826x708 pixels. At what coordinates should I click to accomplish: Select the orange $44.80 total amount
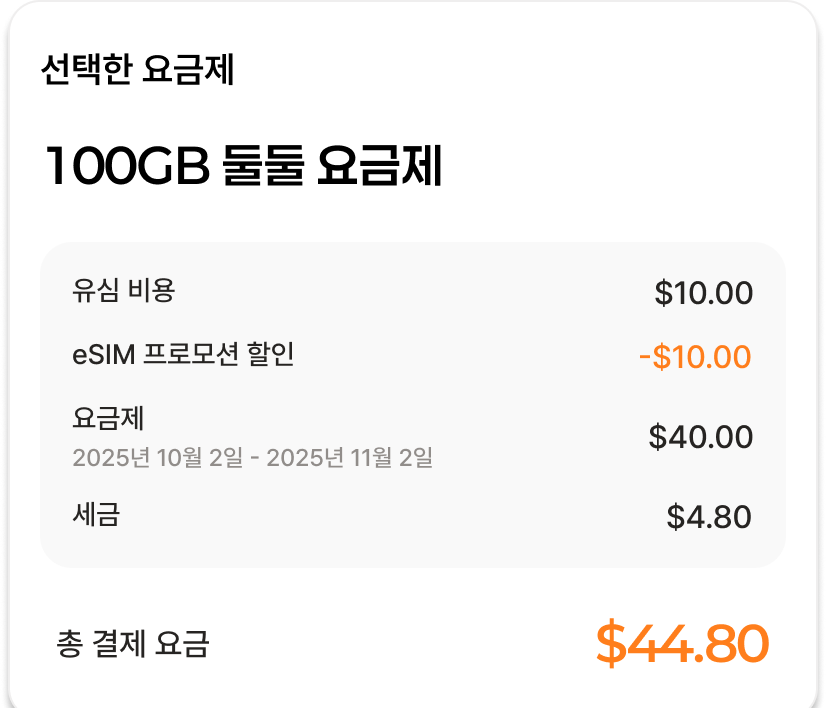[x=681, y=643]
